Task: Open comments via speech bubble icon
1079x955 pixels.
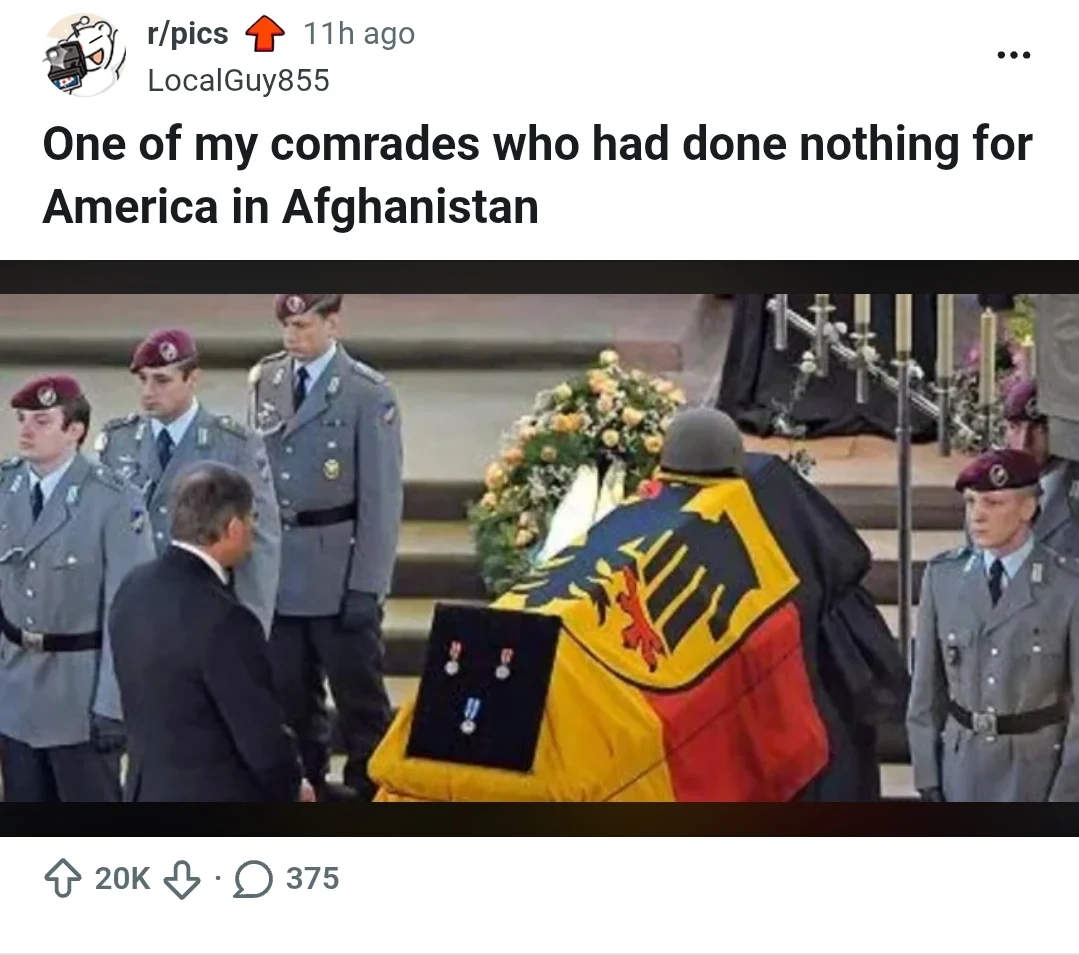Action: 253,879
